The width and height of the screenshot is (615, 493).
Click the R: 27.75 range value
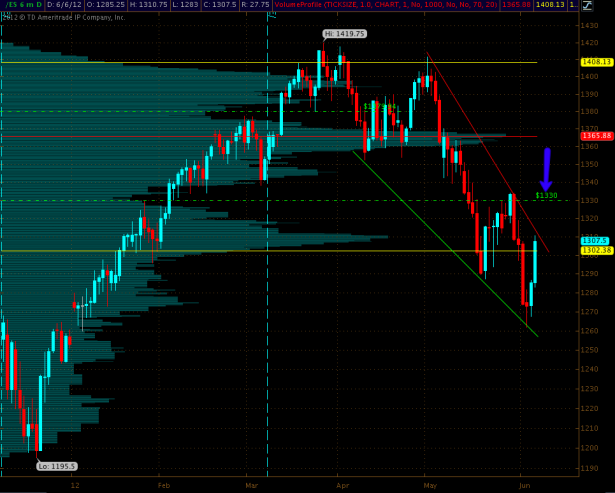(x=255, y=5)
